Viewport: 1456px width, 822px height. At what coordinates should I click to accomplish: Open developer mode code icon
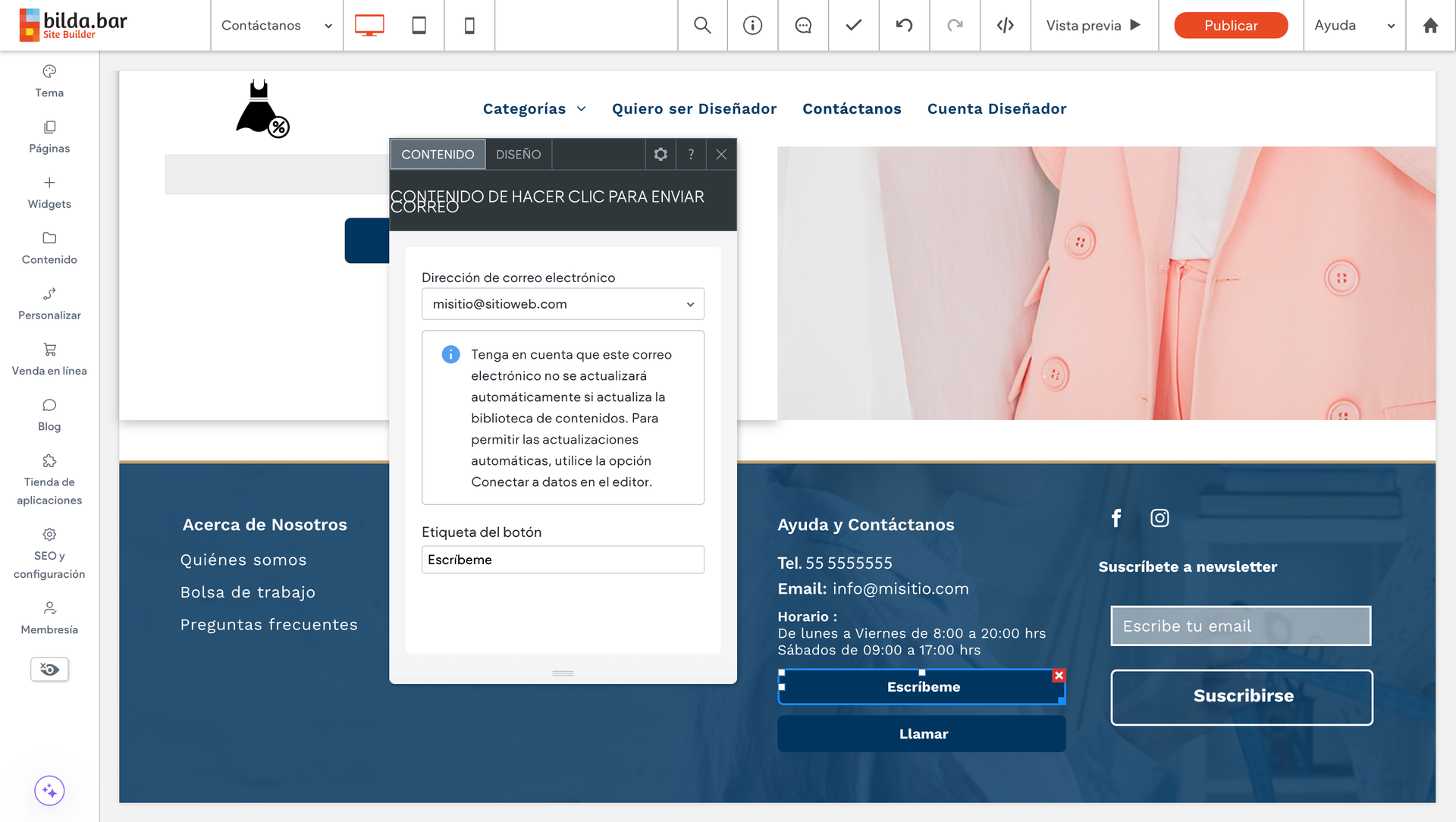[1006, 25]
